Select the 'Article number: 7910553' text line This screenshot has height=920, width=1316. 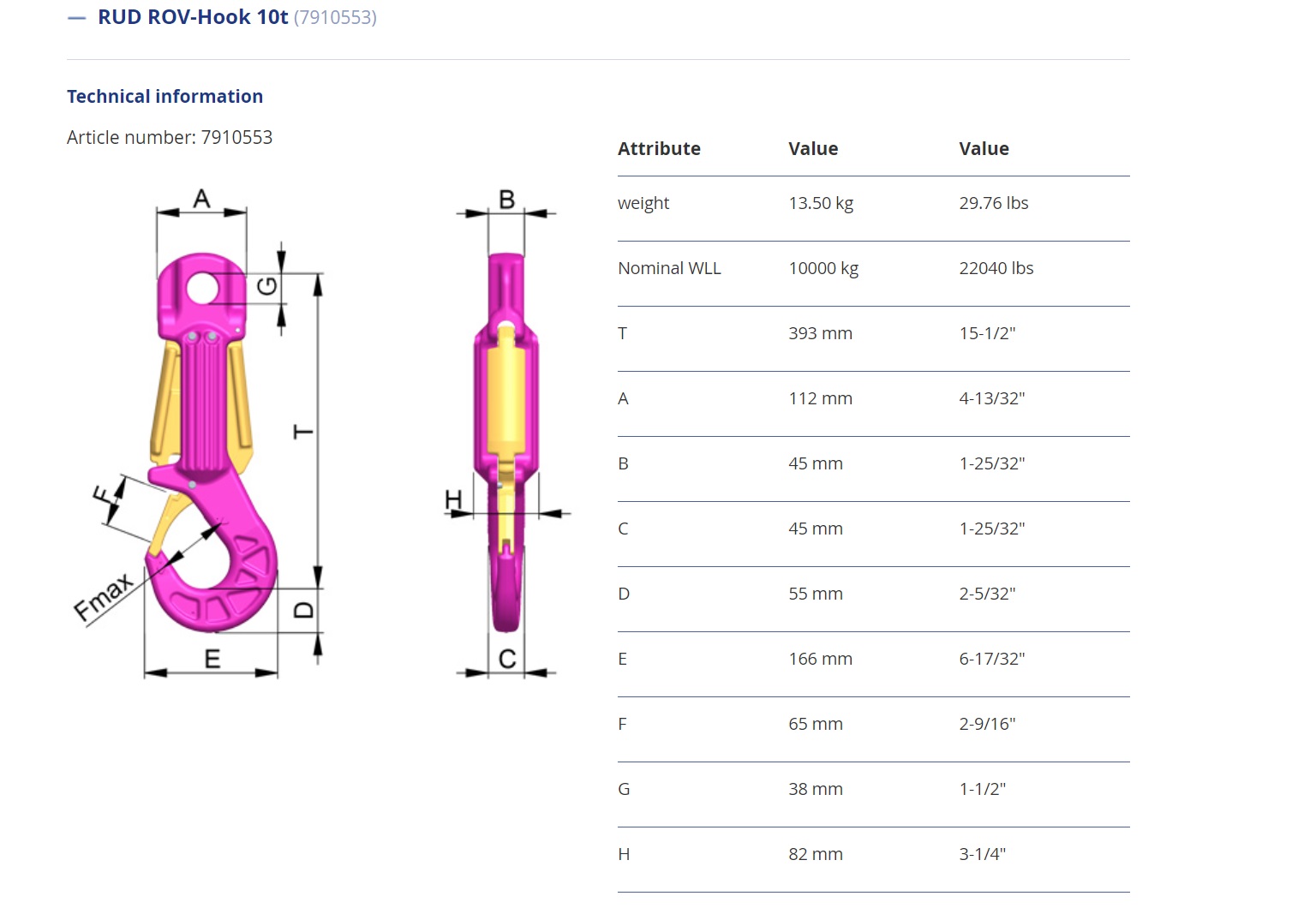pyautogui.click(x=170, y=138)
